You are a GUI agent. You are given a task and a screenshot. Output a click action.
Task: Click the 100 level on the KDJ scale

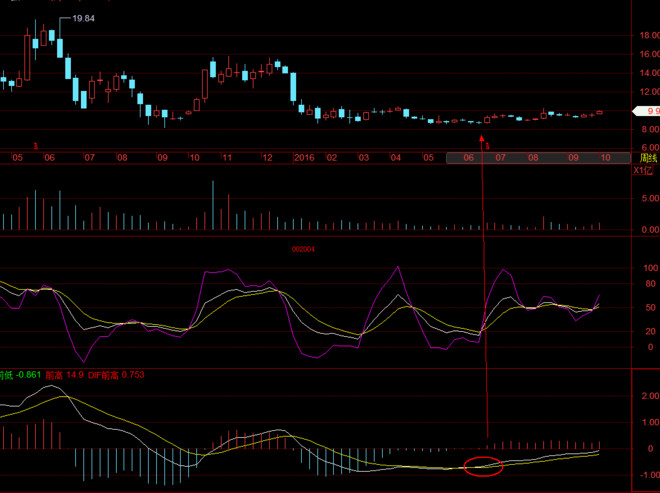tap(647, 269)
